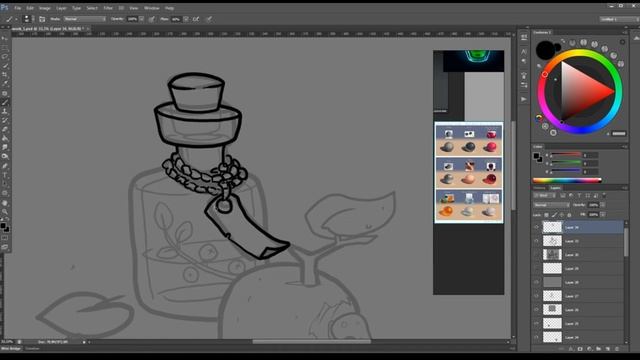This screenshot has width=640, height=360.
Task: Lock image pixels with the brush lock icon
Action: tap(554, 215)
